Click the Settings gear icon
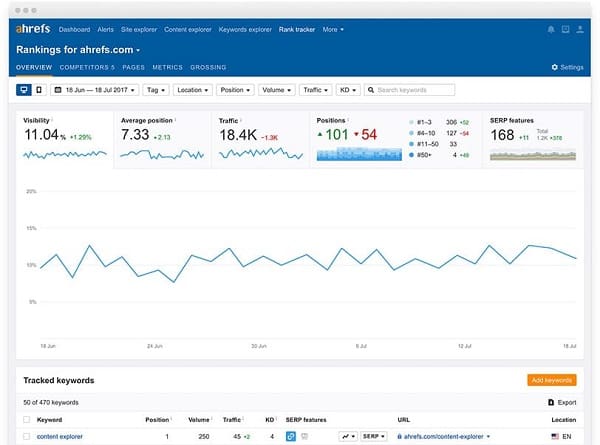This screenshot has height=445, width=600. point(554,67)
